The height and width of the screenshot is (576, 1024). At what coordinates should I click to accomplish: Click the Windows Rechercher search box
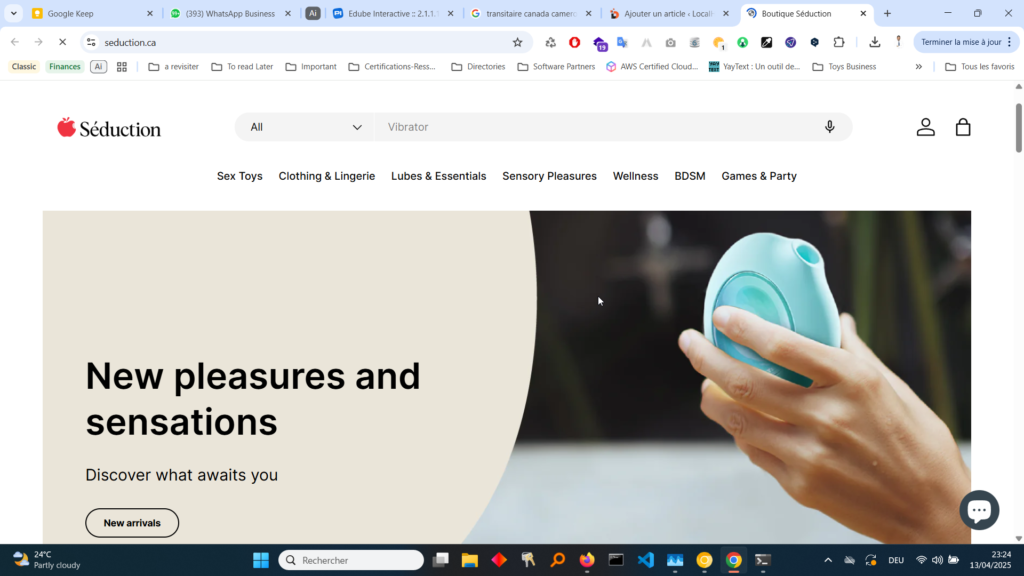click(351, 560)
